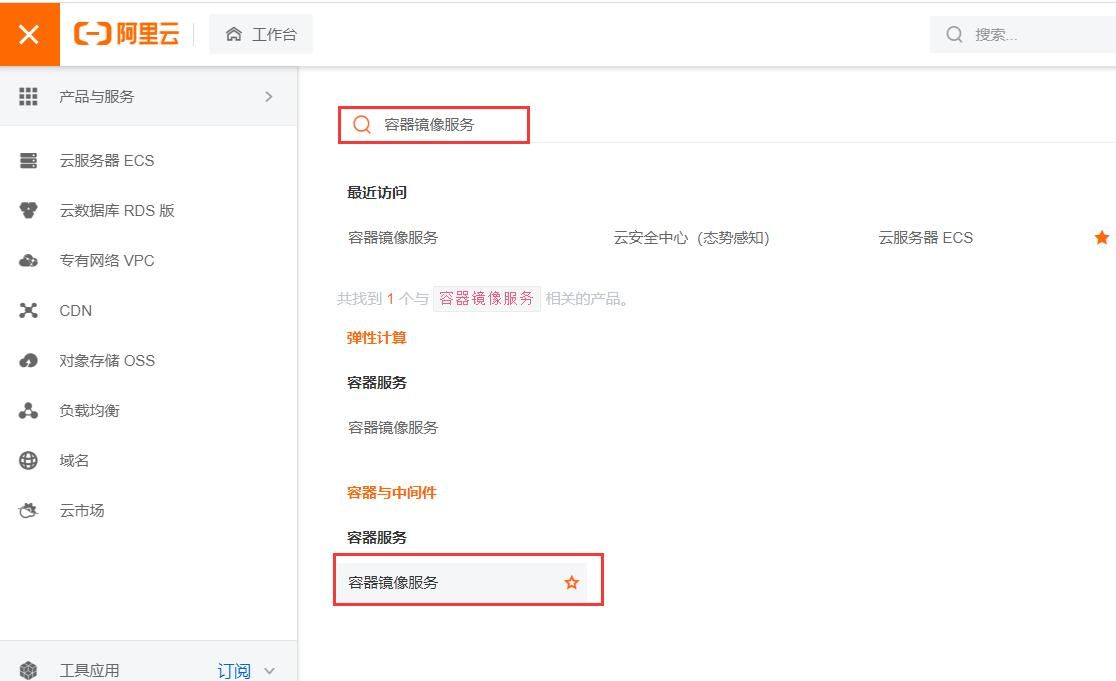Favorite 容器镜像服务 via its star toggle
Viewport: 1116px width, 681px height.
coord(571,581)
